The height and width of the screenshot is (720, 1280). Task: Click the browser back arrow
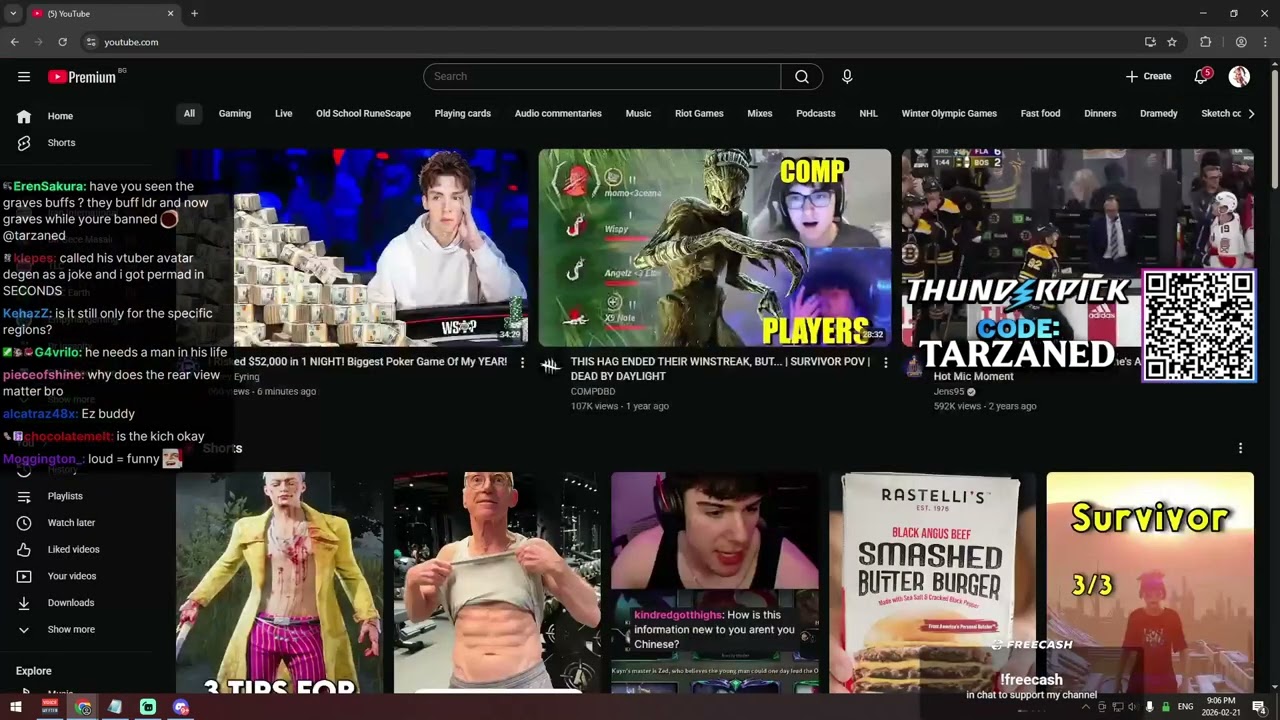coord(14,42)
